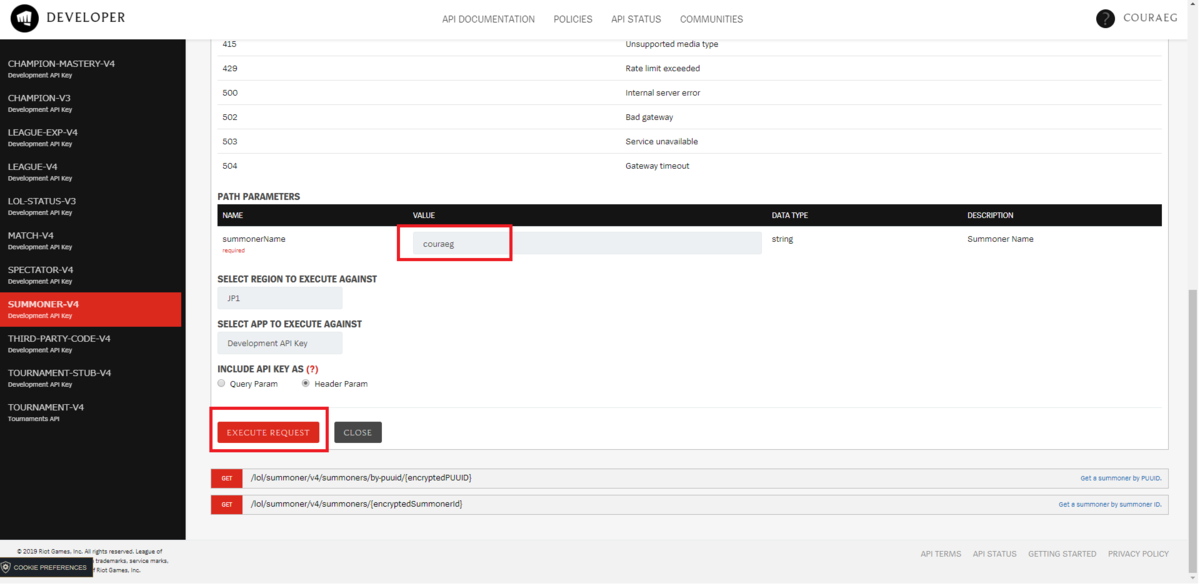Click the Rate limit exceeded description
The width and height of the screenshot is (1200, 586).
click(x=663, y=69)
